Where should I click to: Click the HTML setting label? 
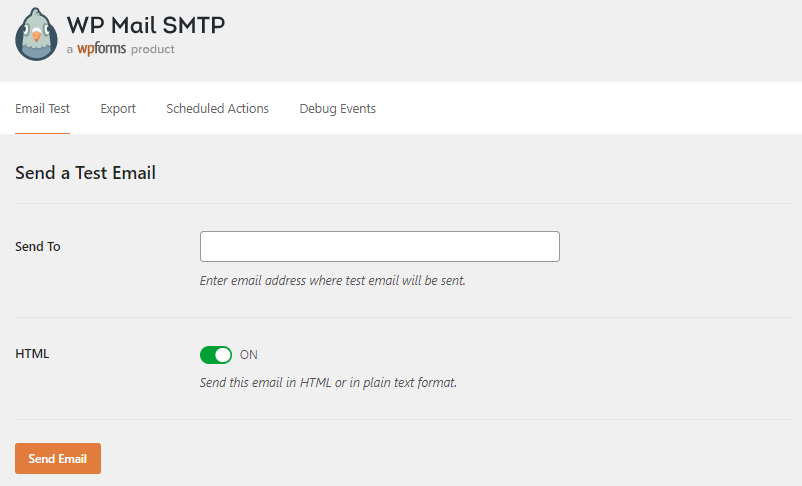[32, 354]
